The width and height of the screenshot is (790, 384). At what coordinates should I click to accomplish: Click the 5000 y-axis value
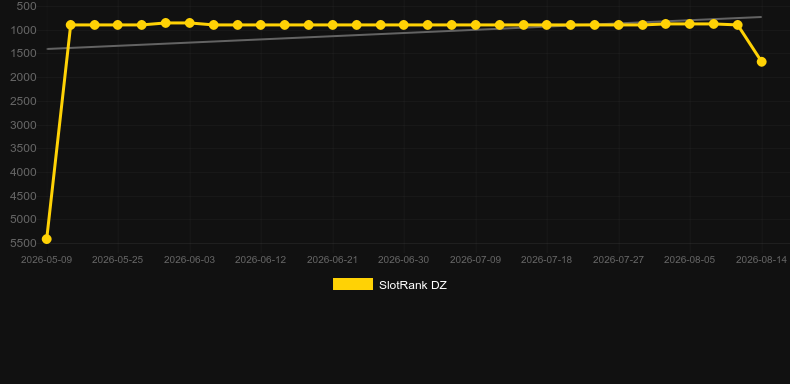tap(24, 220)
